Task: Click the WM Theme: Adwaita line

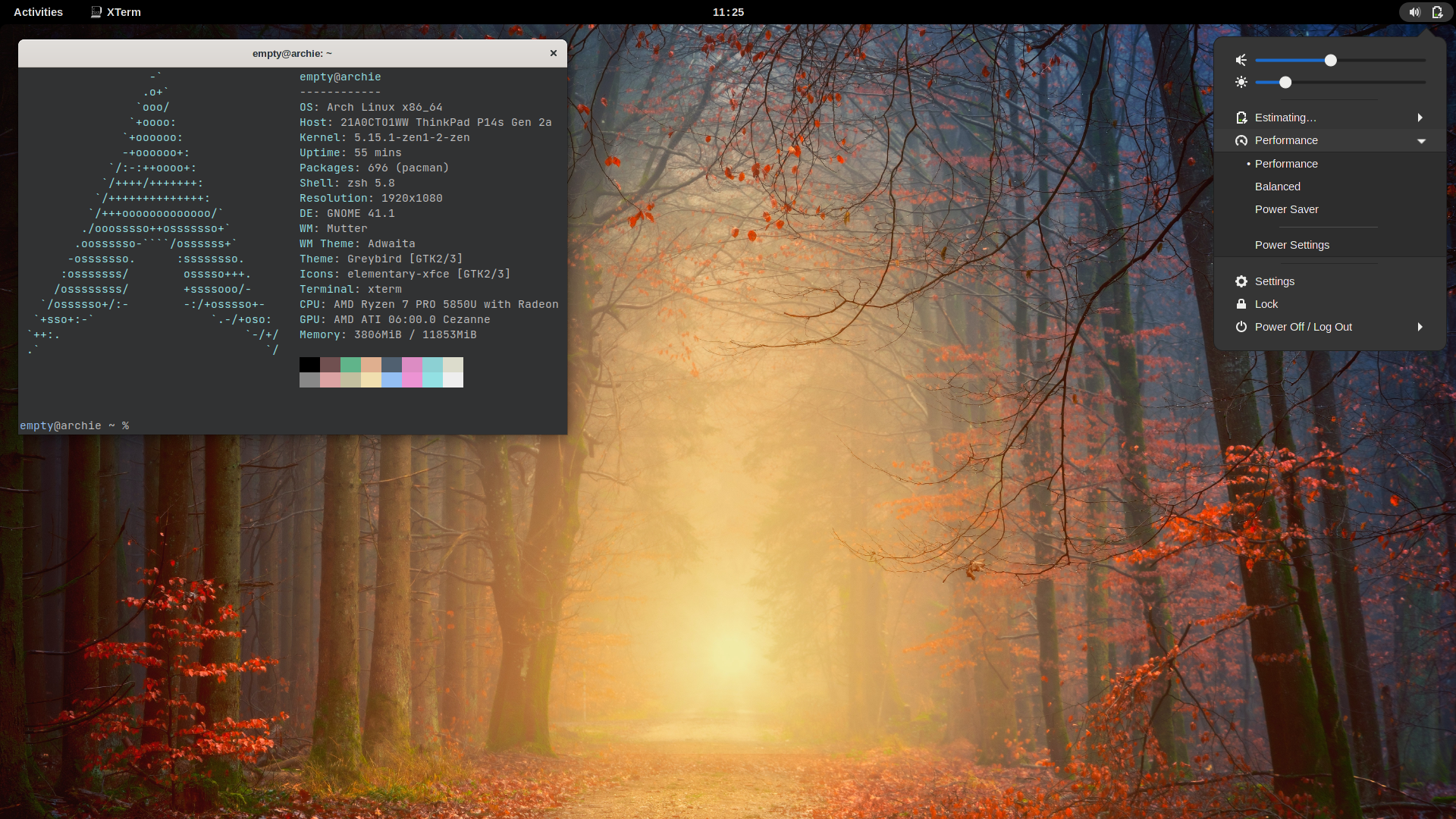Action: (x=357, y=244)
